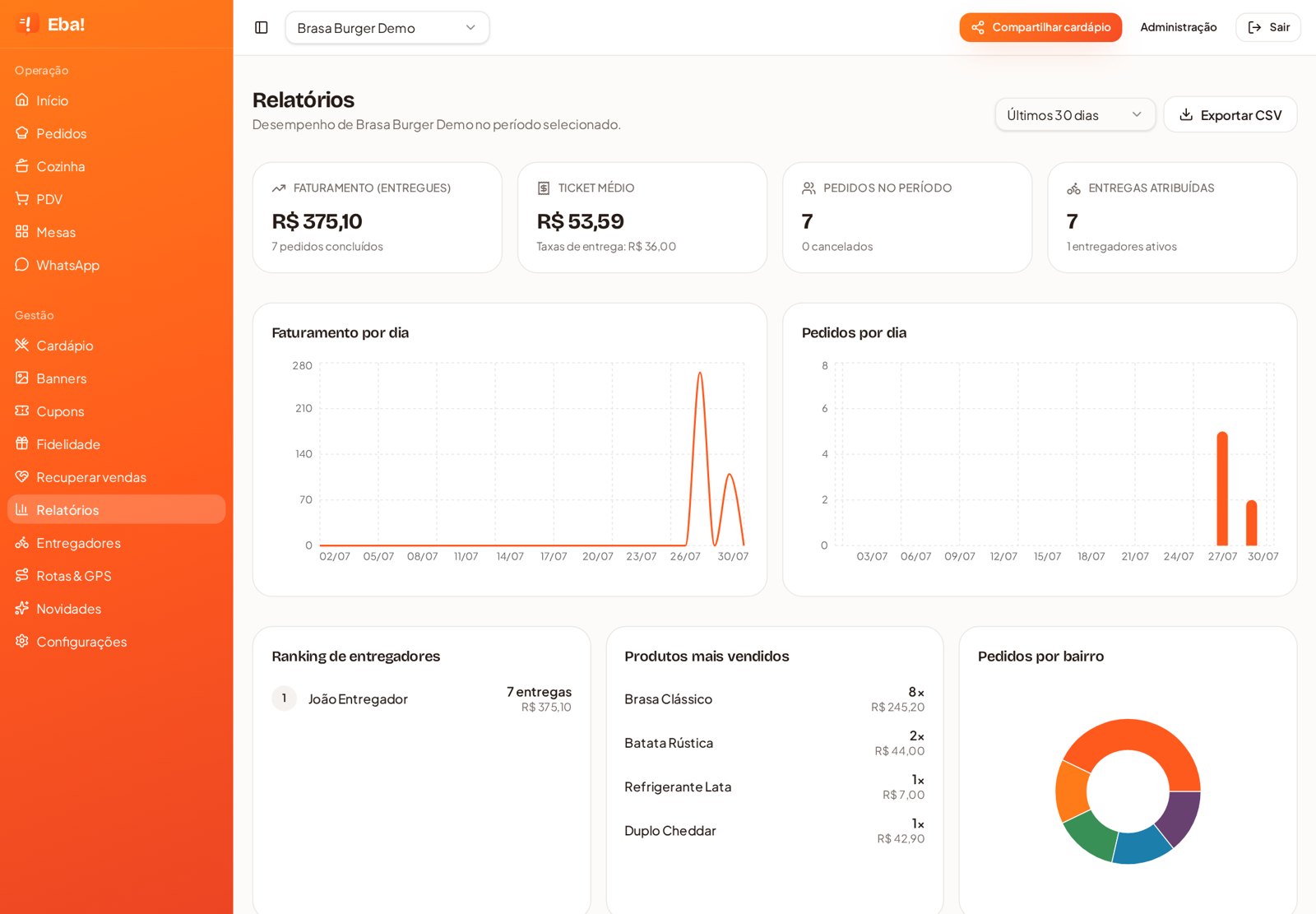
Task: Click the Refrigerante Lata product row
Action: click(x=774, y=786)
